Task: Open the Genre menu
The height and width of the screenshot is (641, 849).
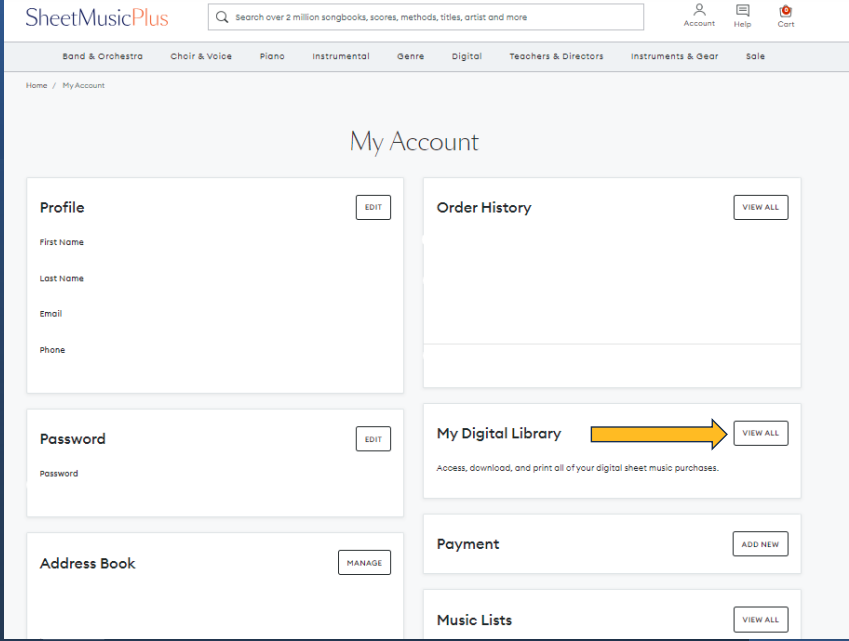Action: click(410, 57)
